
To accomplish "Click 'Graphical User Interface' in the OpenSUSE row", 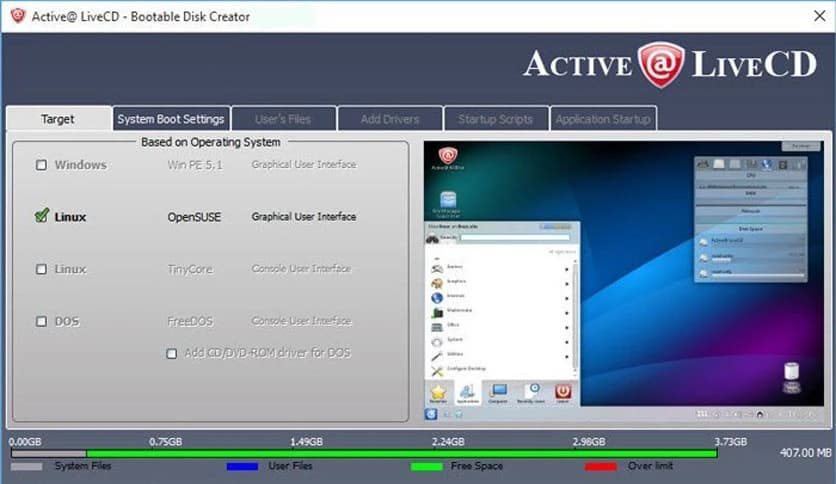I will click(x=304, y=216).
